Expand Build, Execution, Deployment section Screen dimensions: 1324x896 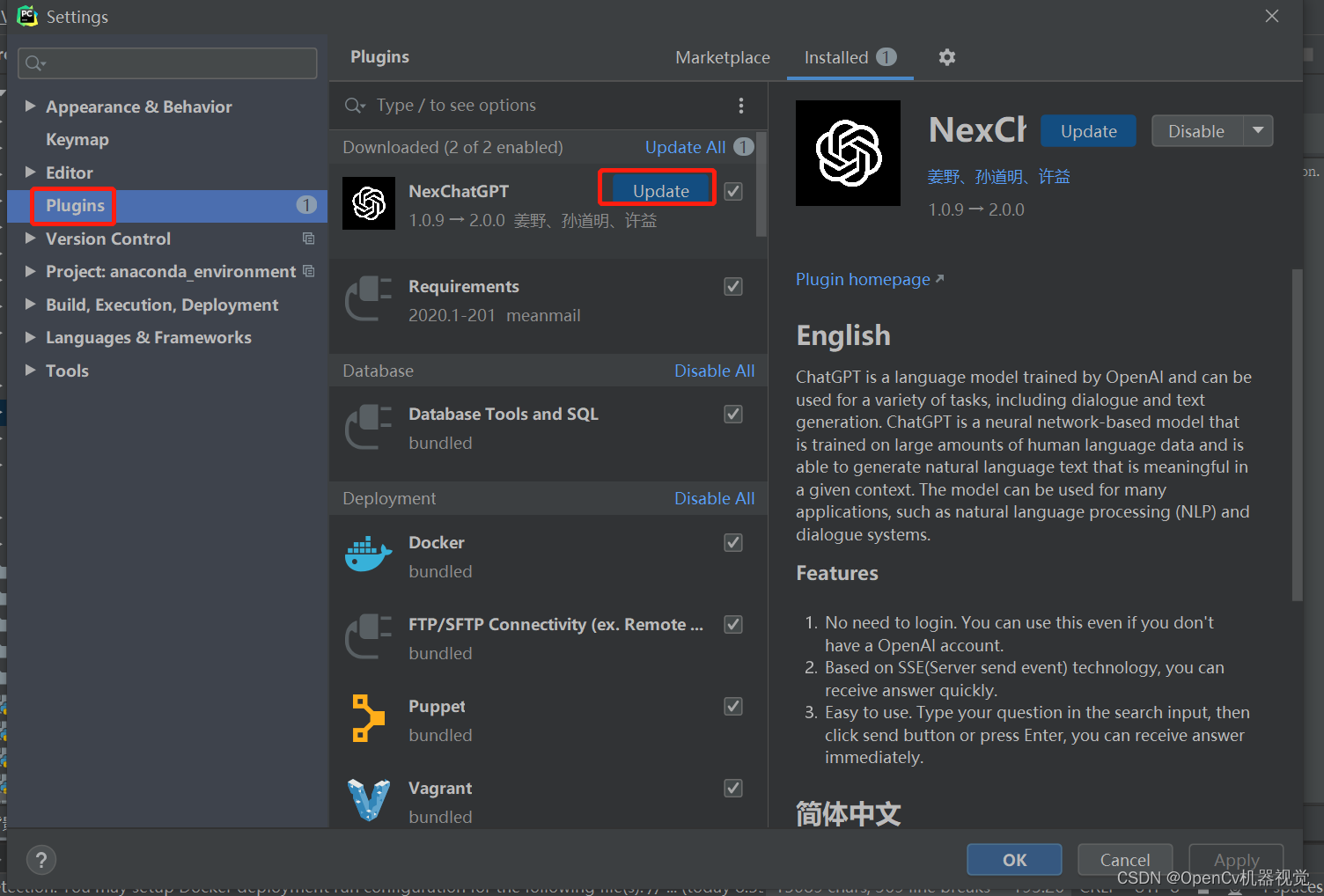(x=30, y=304)
